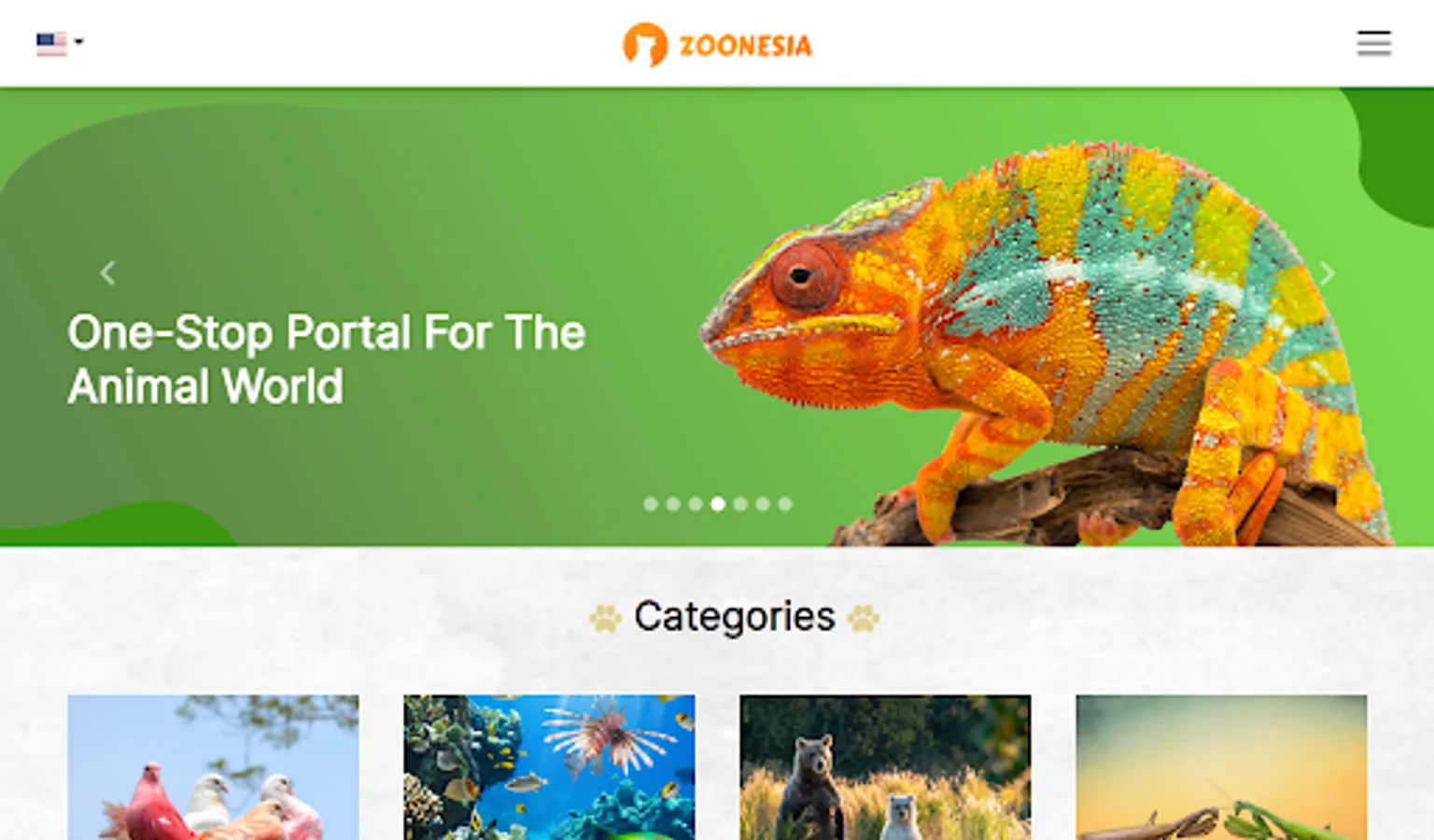Click the paw icon left of Categories
This screenshot has height=840, width=1434.
coord(605,618)
